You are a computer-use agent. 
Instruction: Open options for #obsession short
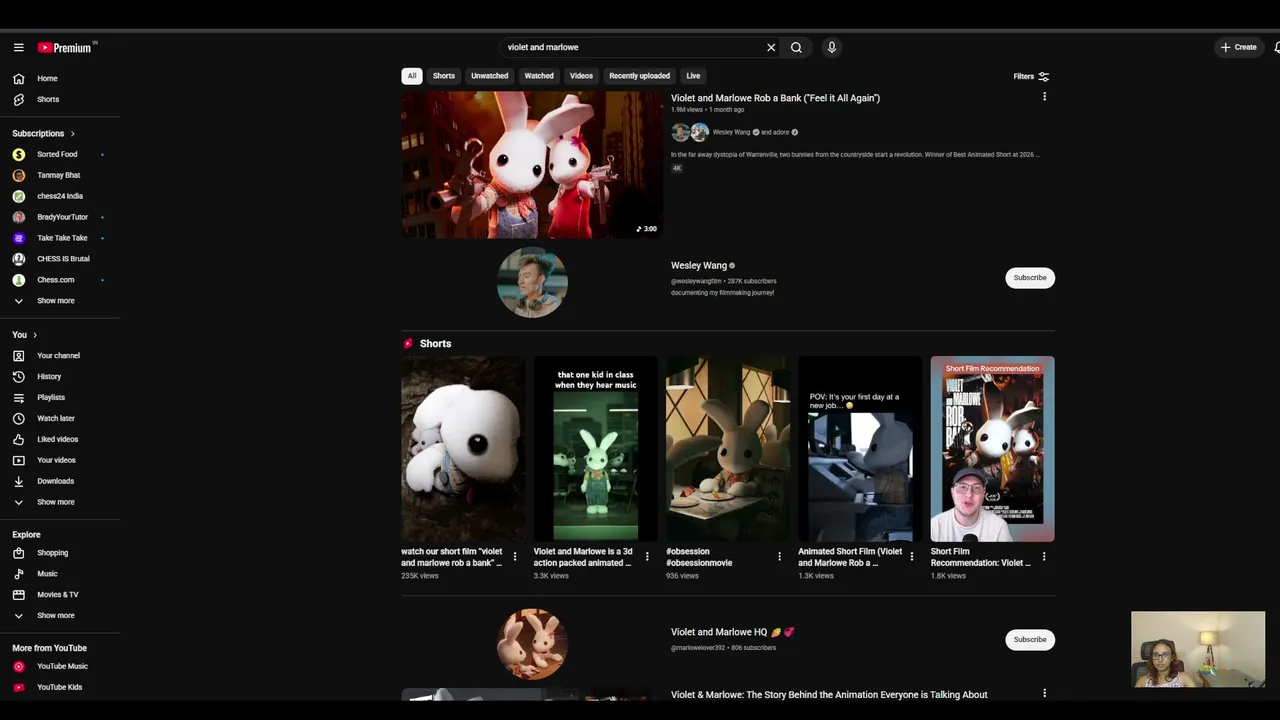pos(779,557)
